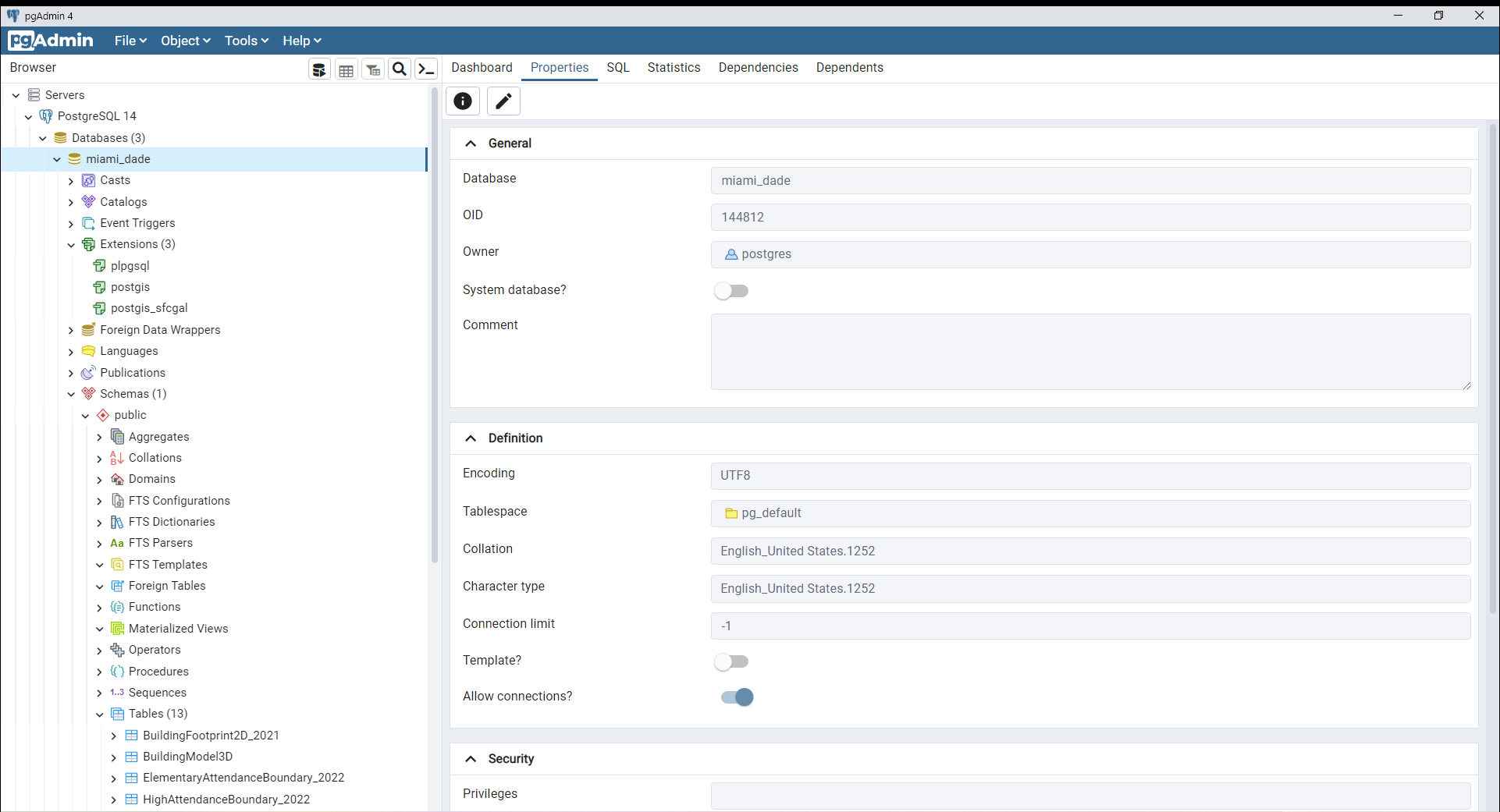The image size is (1500, 812).
Task: Select the BuildingModel3D table
Action: [x=187, y=756]
